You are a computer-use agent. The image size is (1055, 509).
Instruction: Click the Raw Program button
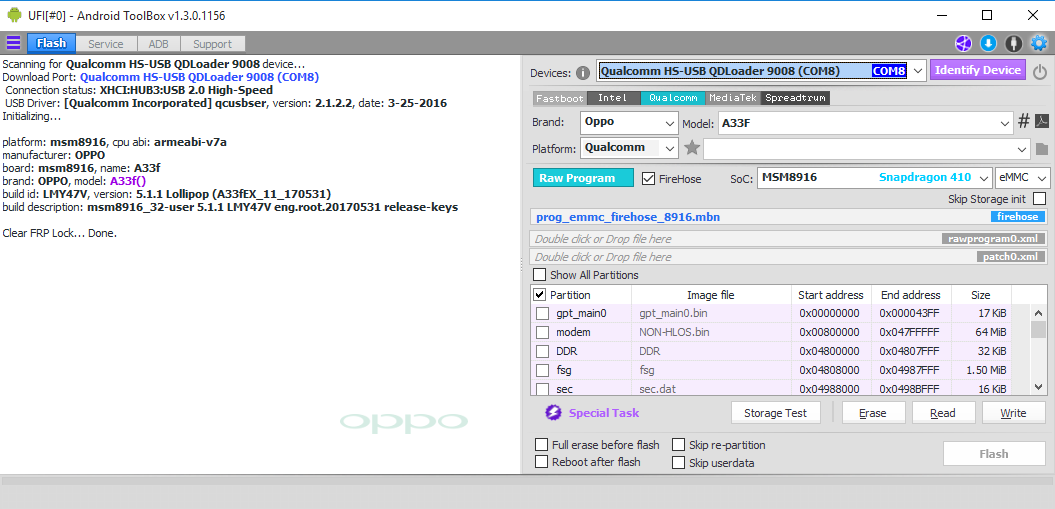[583, 178]
